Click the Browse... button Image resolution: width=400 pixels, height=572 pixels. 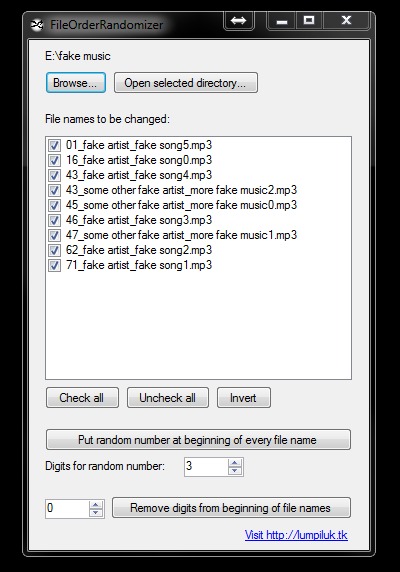[x=76, y=83]
